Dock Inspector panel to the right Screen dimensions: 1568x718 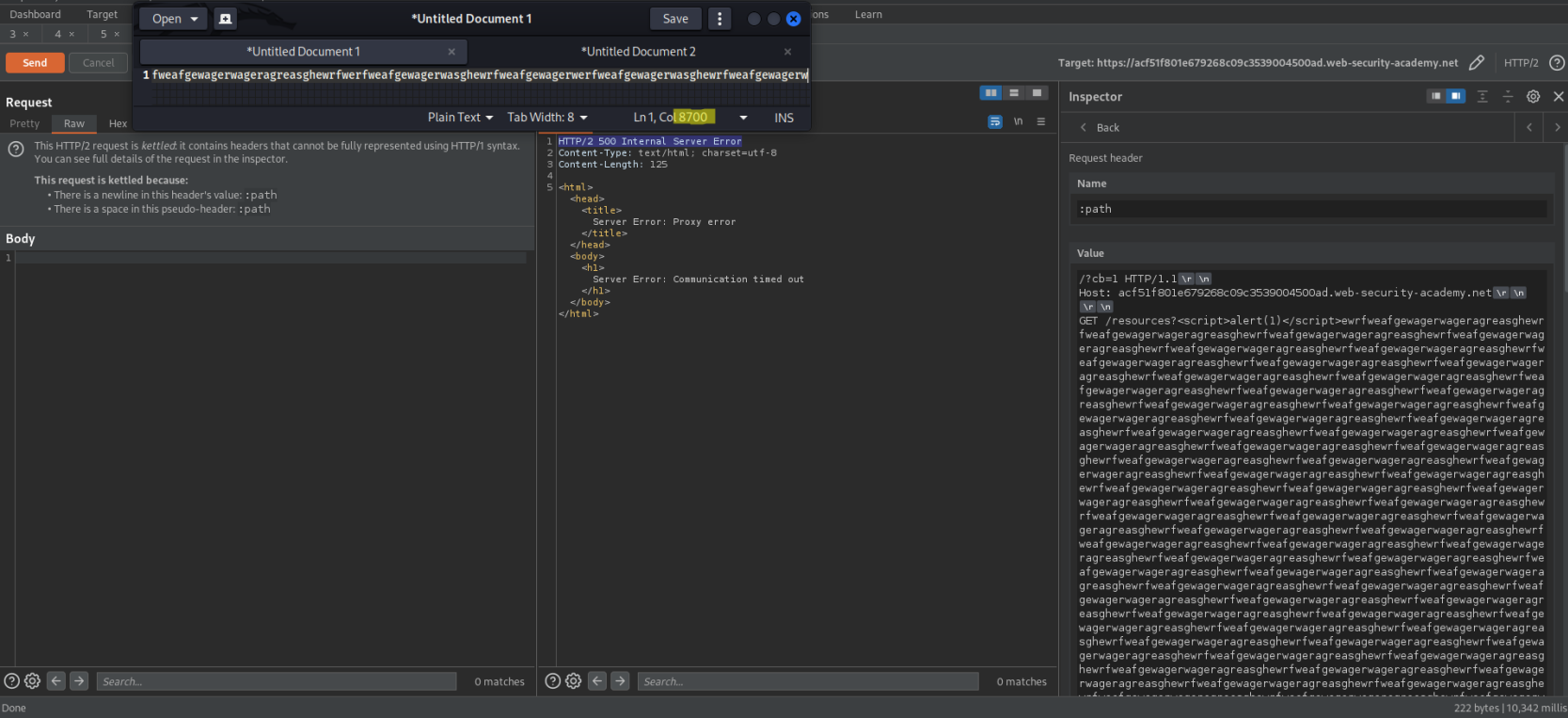pos(1455,96)
